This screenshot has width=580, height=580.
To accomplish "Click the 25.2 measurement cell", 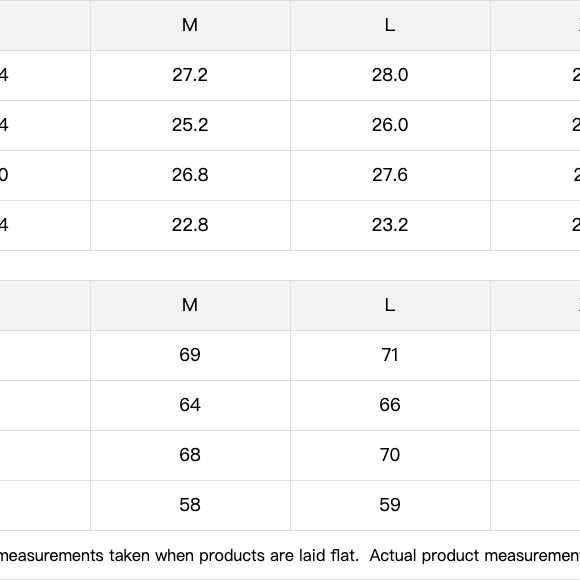I will pos(190,125).
